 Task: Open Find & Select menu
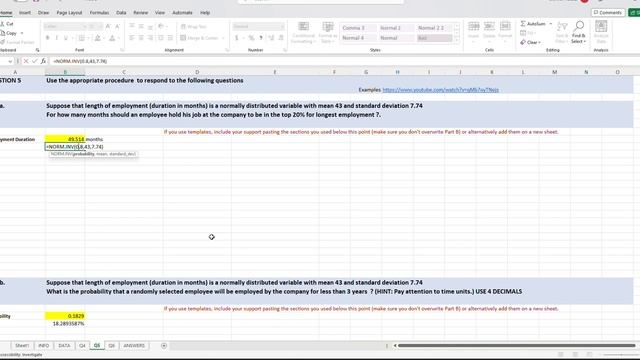pos(578,33)
